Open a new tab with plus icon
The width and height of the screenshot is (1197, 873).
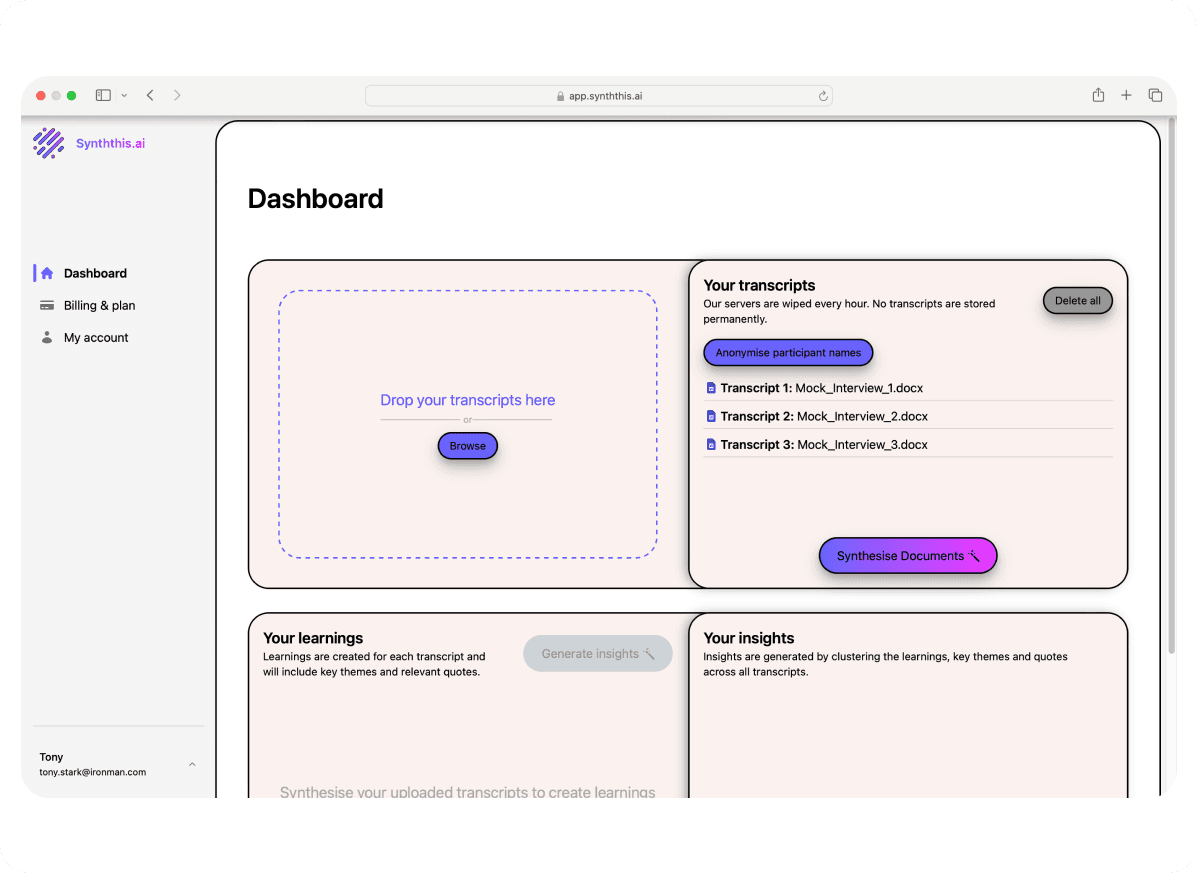[1126, 95]
